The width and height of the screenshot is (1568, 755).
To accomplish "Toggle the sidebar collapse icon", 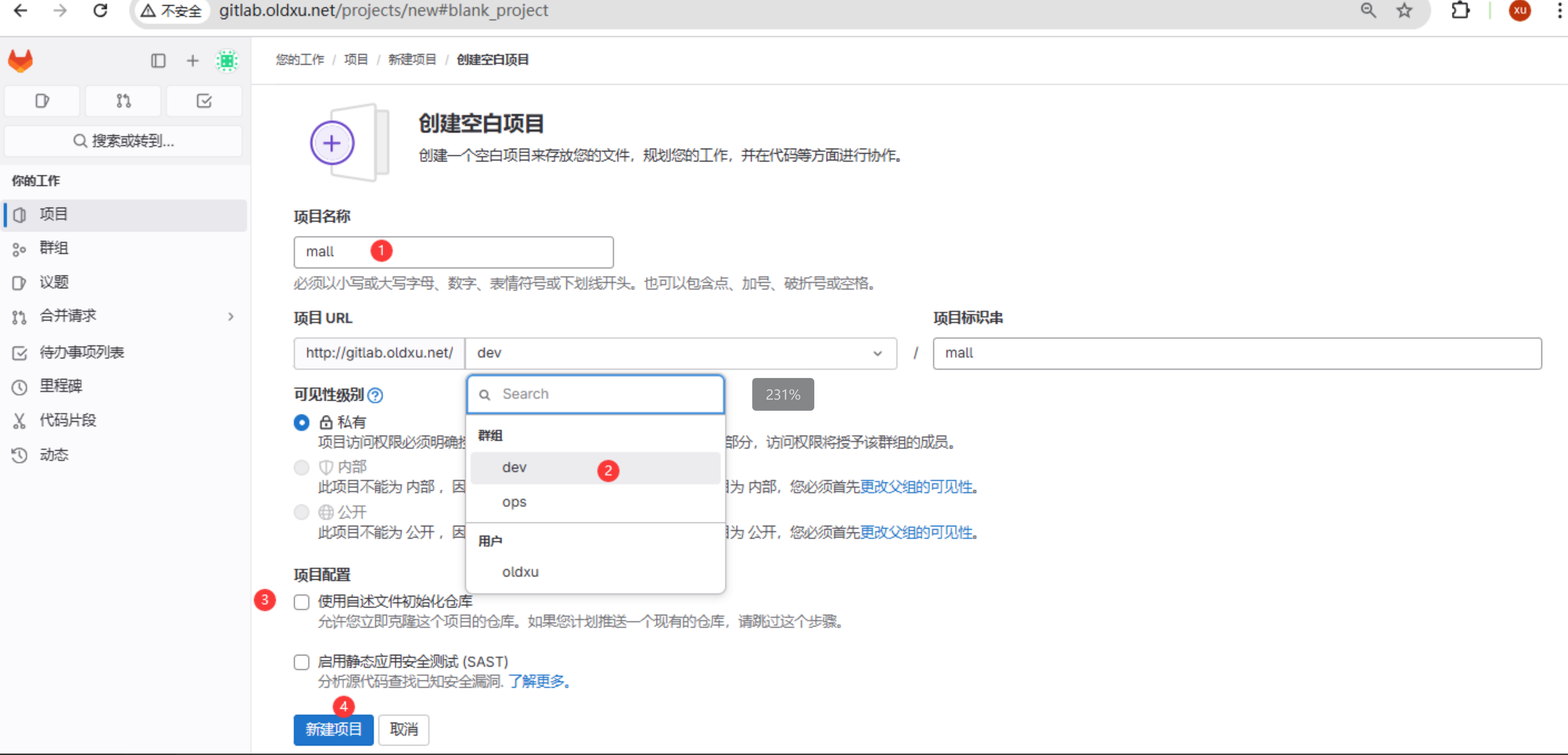I will point(158,60).
